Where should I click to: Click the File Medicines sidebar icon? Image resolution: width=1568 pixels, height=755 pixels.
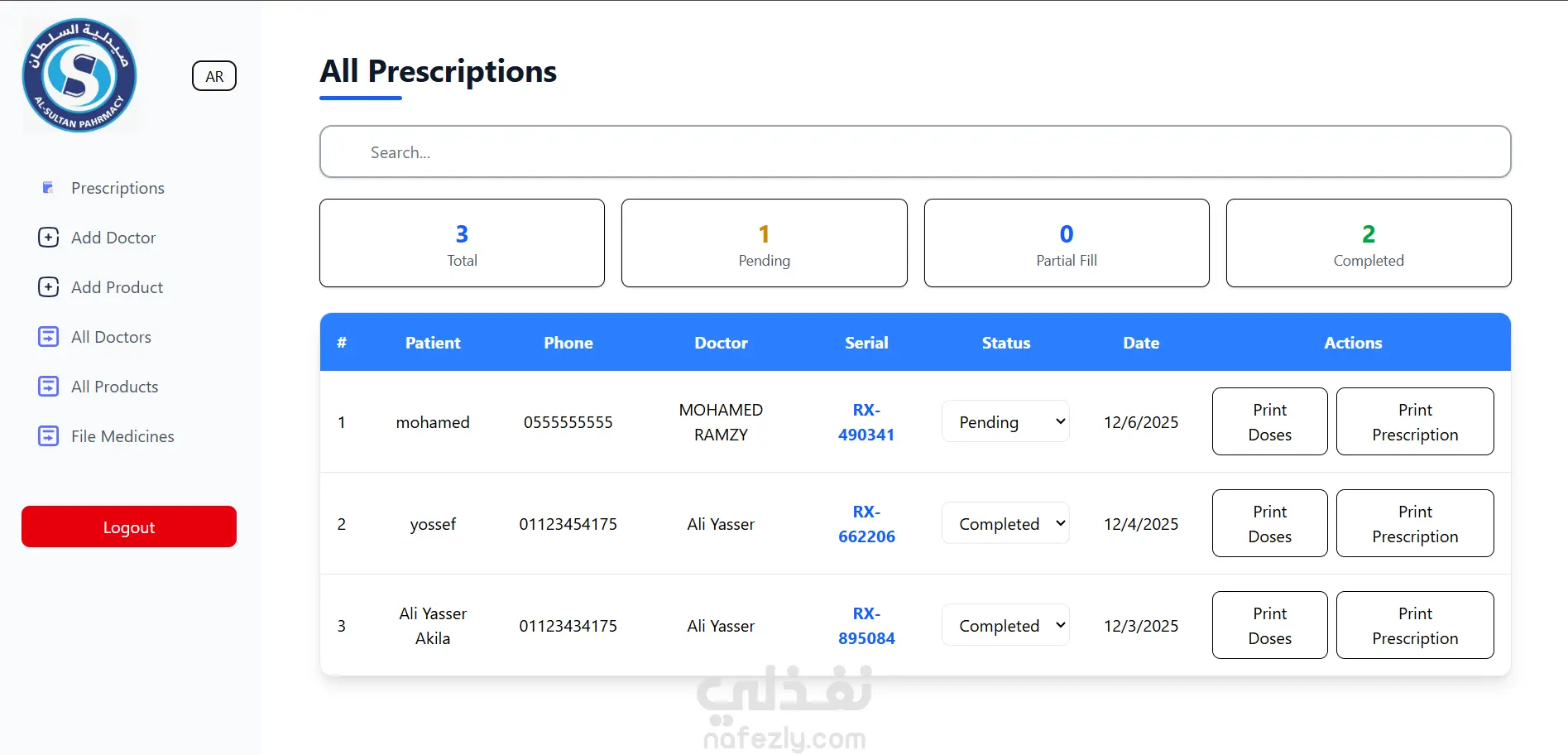click(49, 436)
